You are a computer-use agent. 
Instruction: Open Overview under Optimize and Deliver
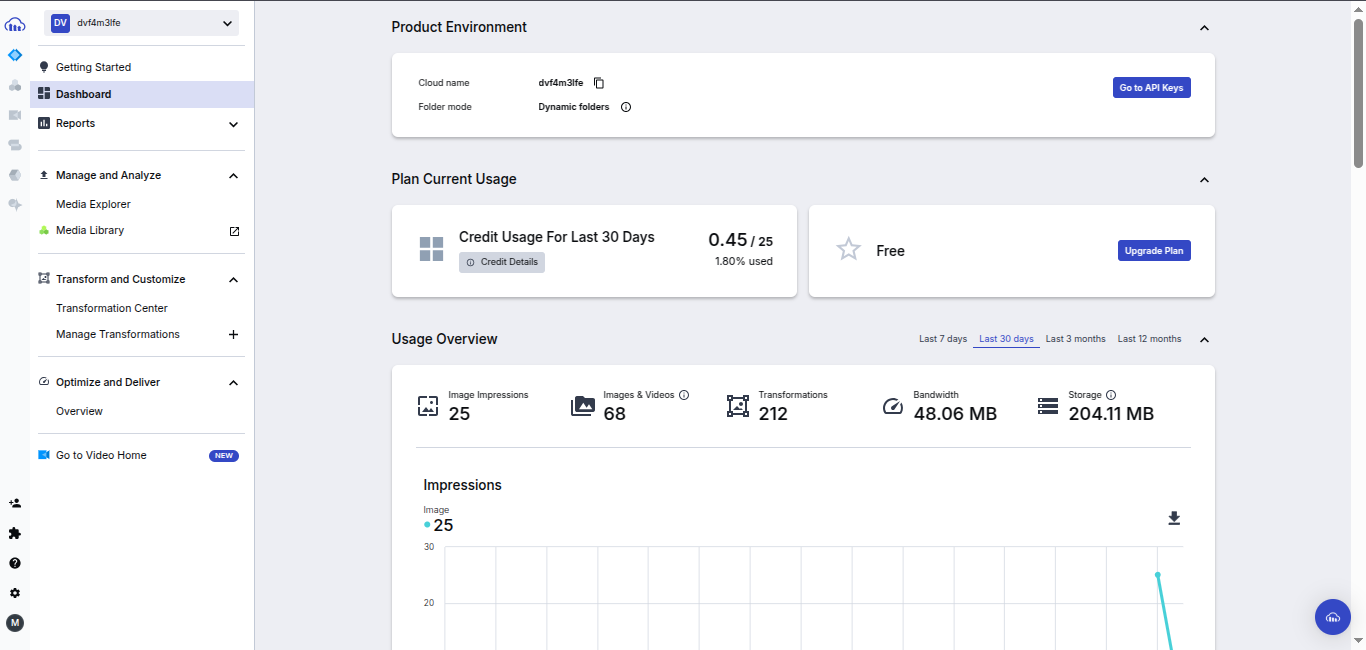(x=79, y=411)
